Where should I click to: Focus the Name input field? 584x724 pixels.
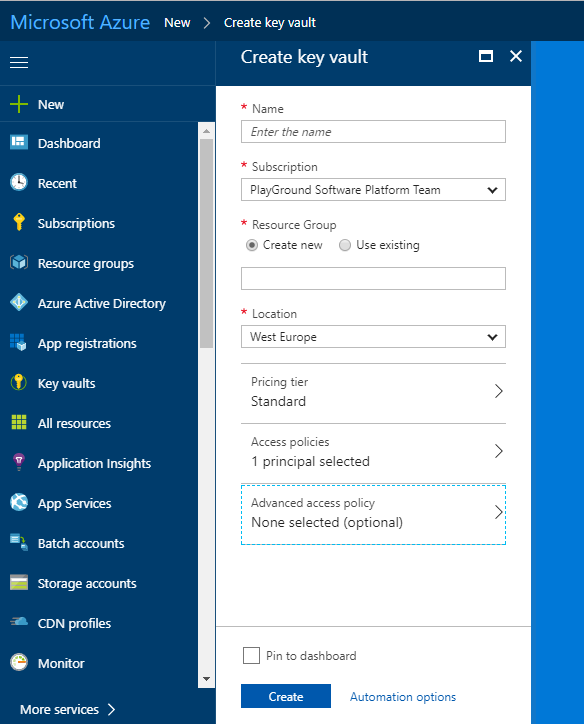click(x=373, y=132)
